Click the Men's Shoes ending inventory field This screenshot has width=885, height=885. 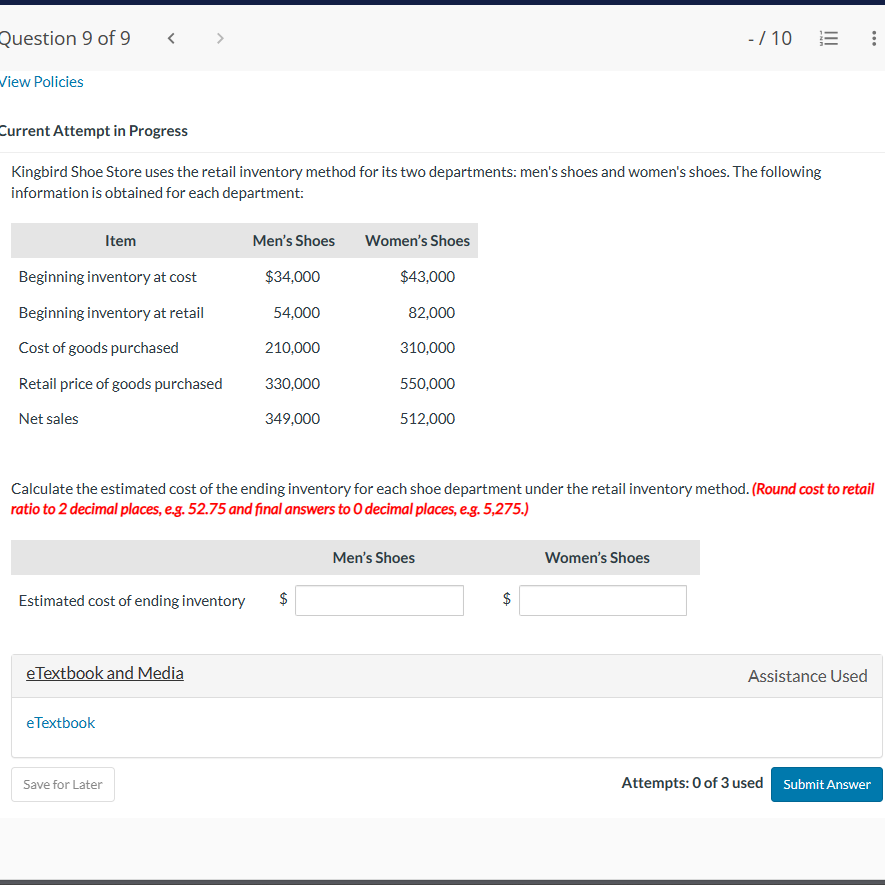coord(379,601)
